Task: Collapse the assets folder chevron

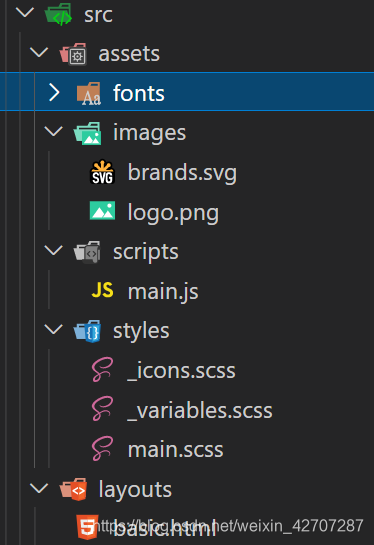Action: tap(39, 52)
